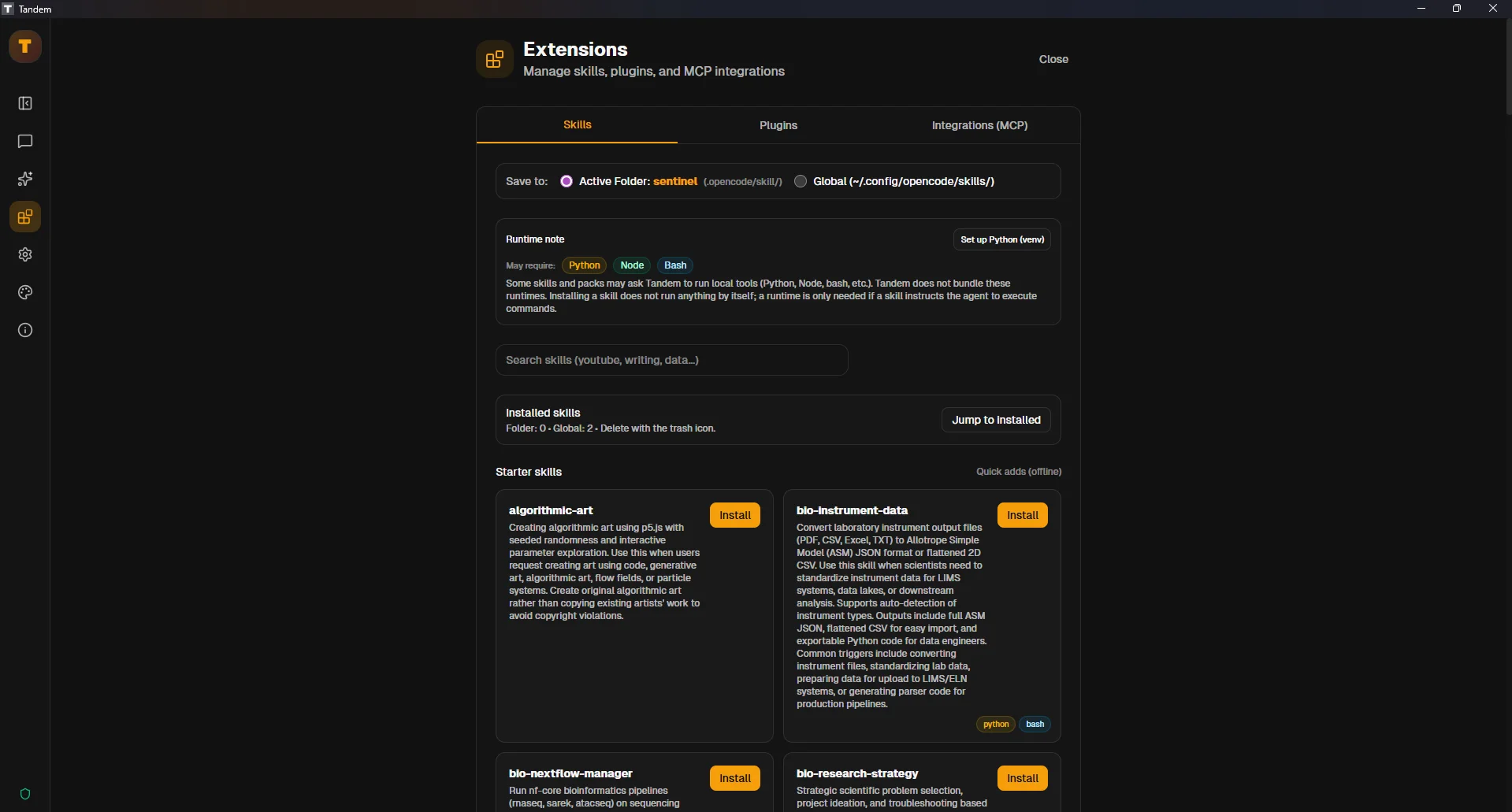Viewport: 1512px width, 812px height.
Task: Click the Search skills input field
Action: 671,360
